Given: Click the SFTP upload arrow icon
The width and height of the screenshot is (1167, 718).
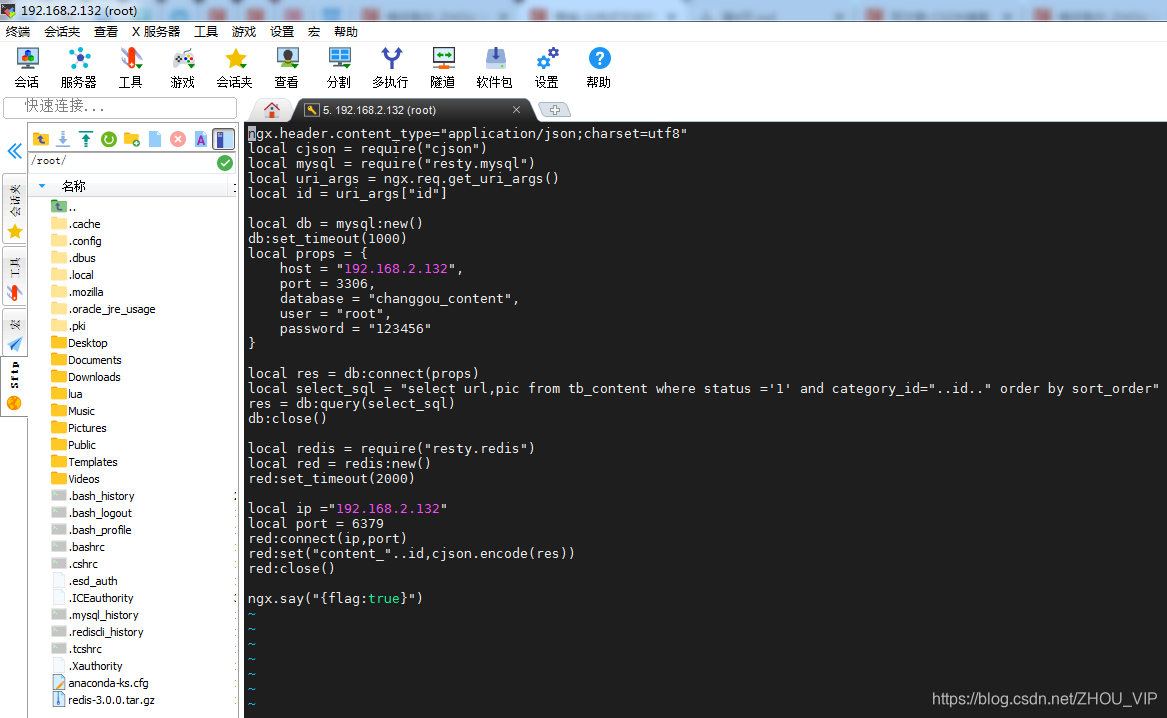Looking at the screenshot, I should [x=86, y=139].
